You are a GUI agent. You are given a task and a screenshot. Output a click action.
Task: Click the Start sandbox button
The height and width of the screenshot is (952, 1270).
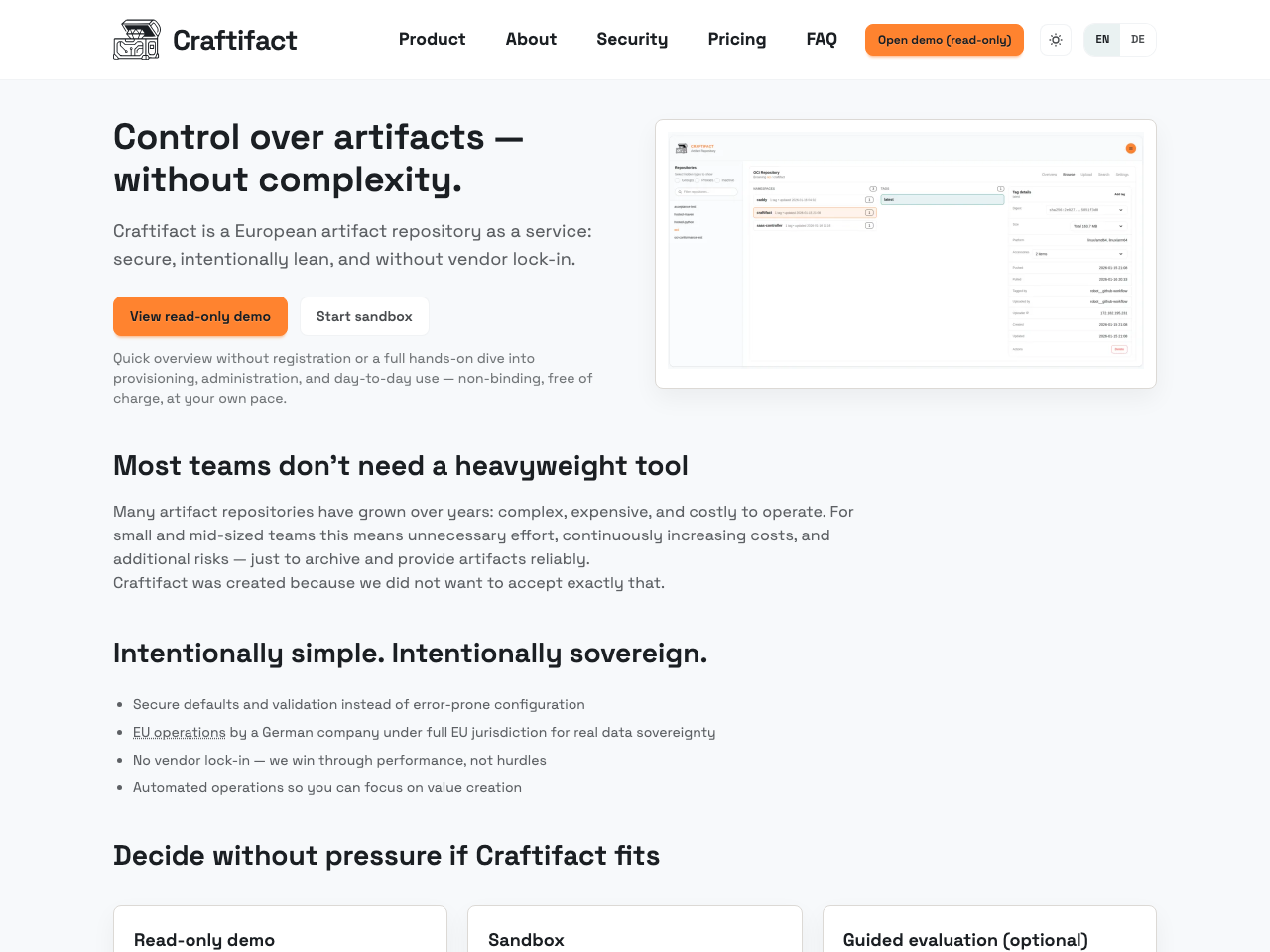coord(364,315)
